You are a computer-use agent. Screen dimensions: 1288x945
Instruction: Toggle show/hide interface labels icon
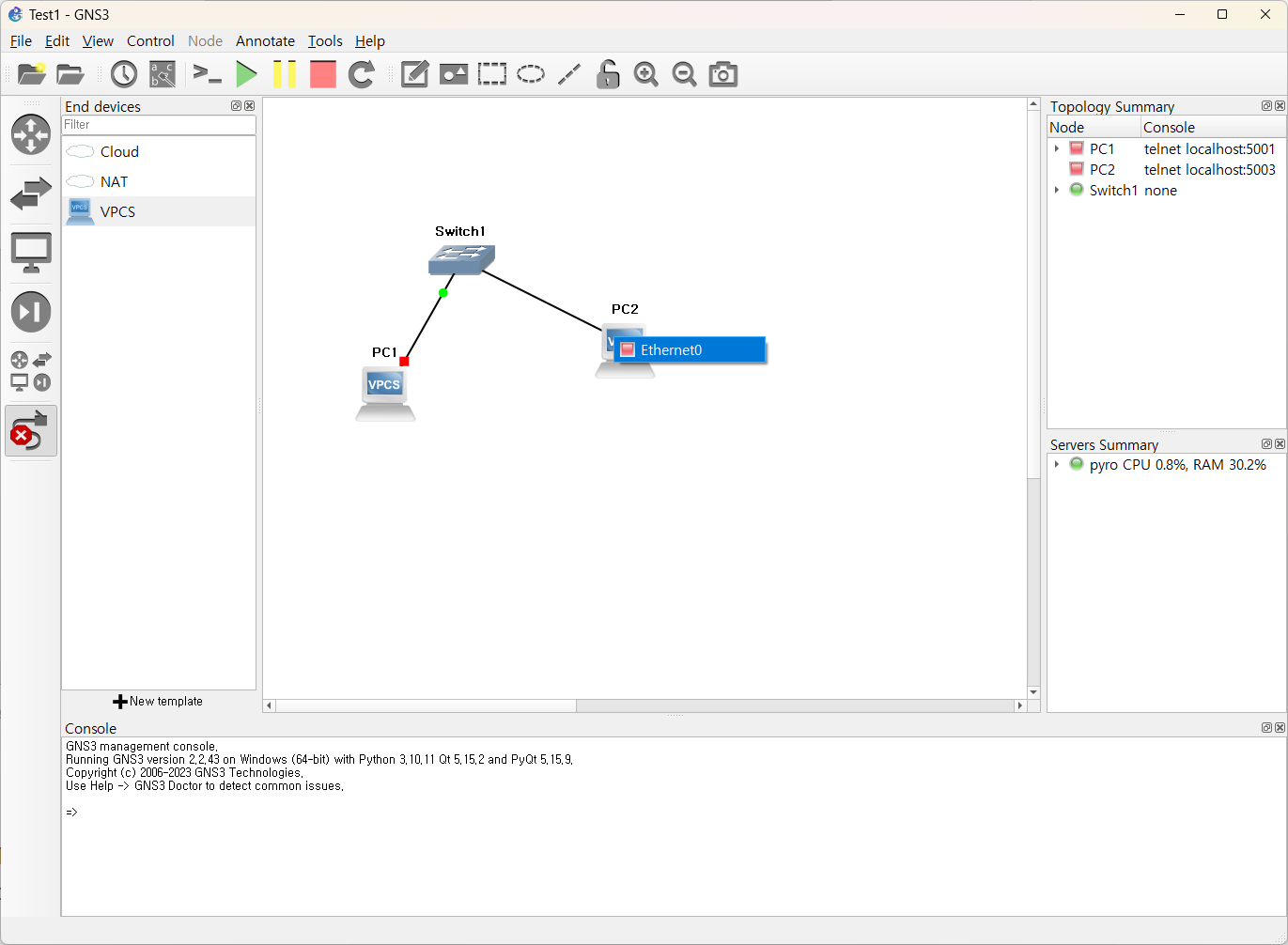coord(163,74)
